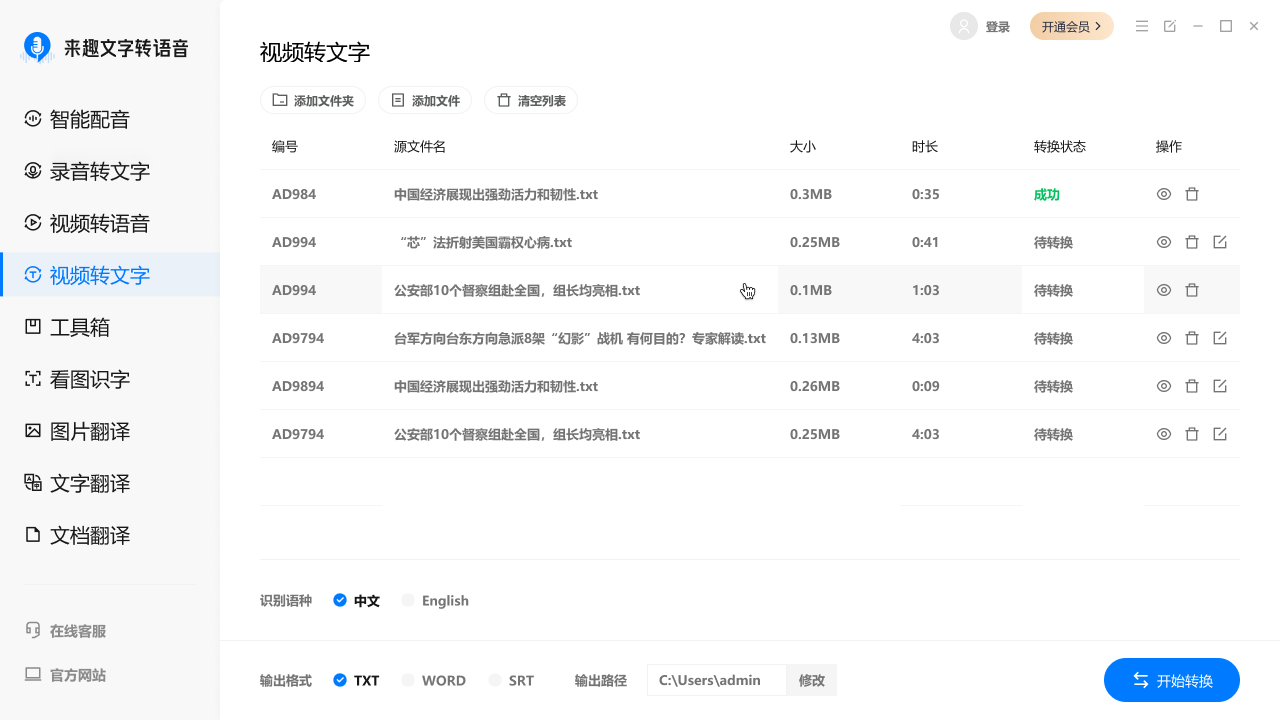Preview the AD9894 row file

coord(1164,386)
